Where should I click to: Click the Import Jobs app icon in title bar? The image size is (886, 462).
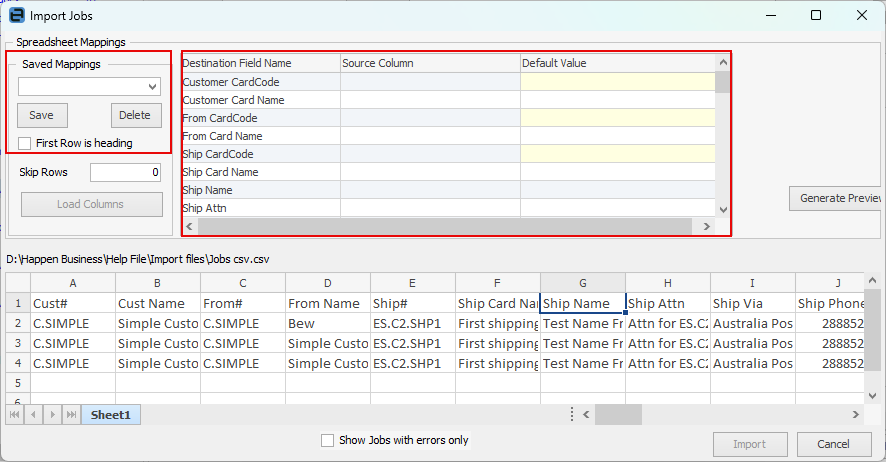point(17,15)
